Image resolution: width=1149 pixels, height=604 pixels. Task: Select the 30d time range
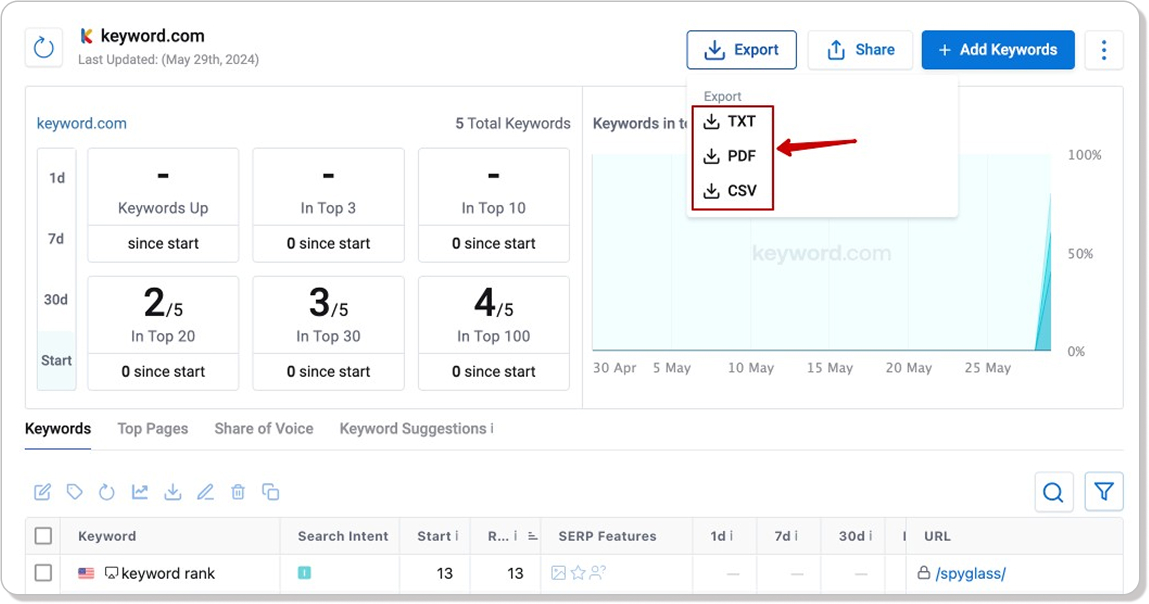click(x=56, y=300)
